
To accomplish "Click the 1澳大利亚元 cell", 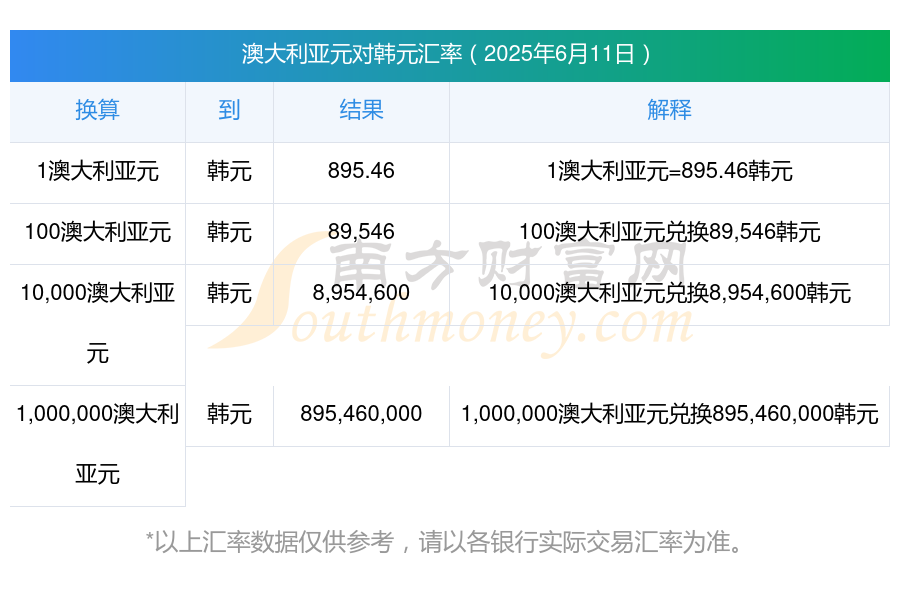I will [98, 171].
